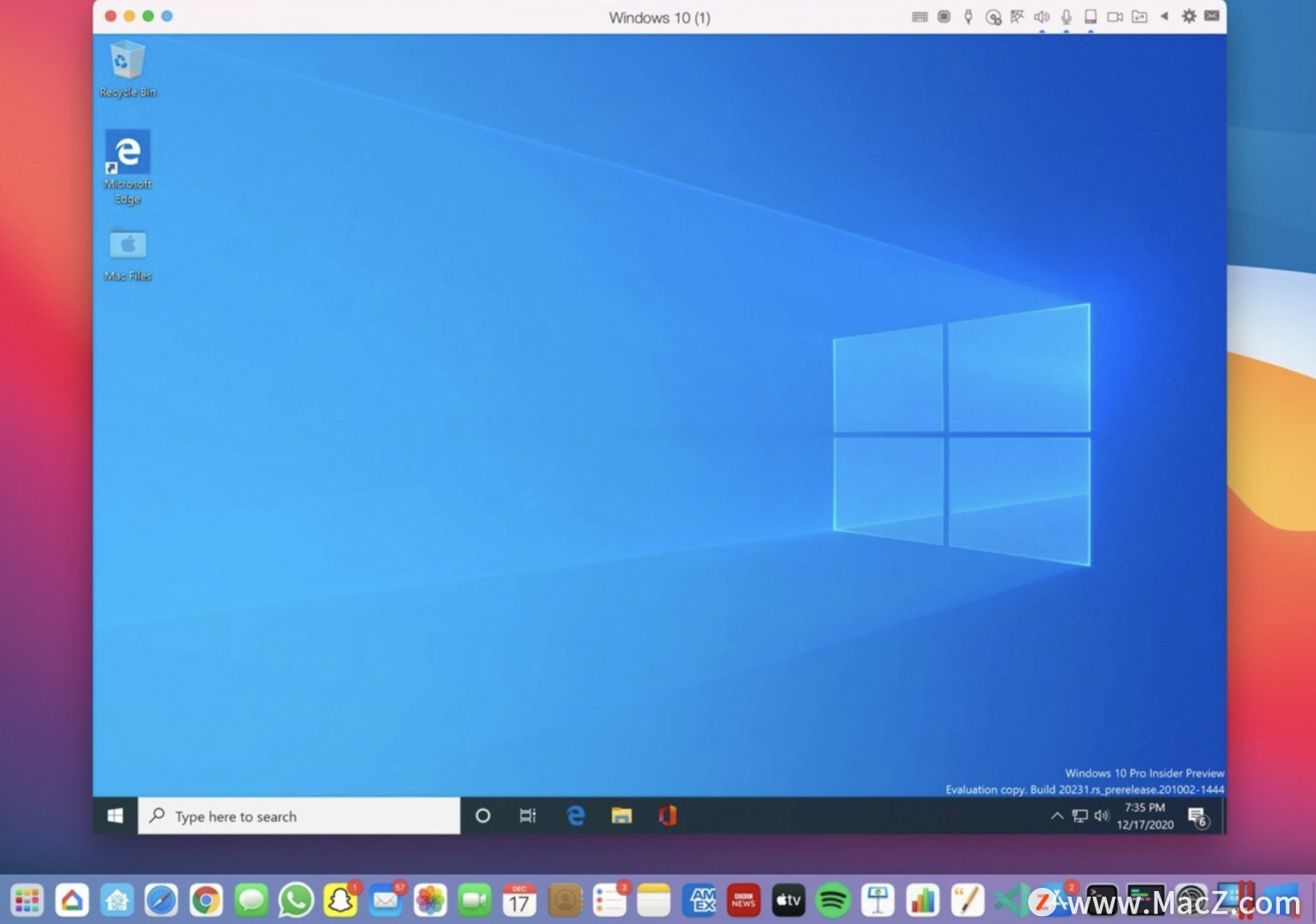The width and height of the screenshot is (1316, 924).
Task: Open the Recycle Bin desktop icon
Action: tap(127, 69)
